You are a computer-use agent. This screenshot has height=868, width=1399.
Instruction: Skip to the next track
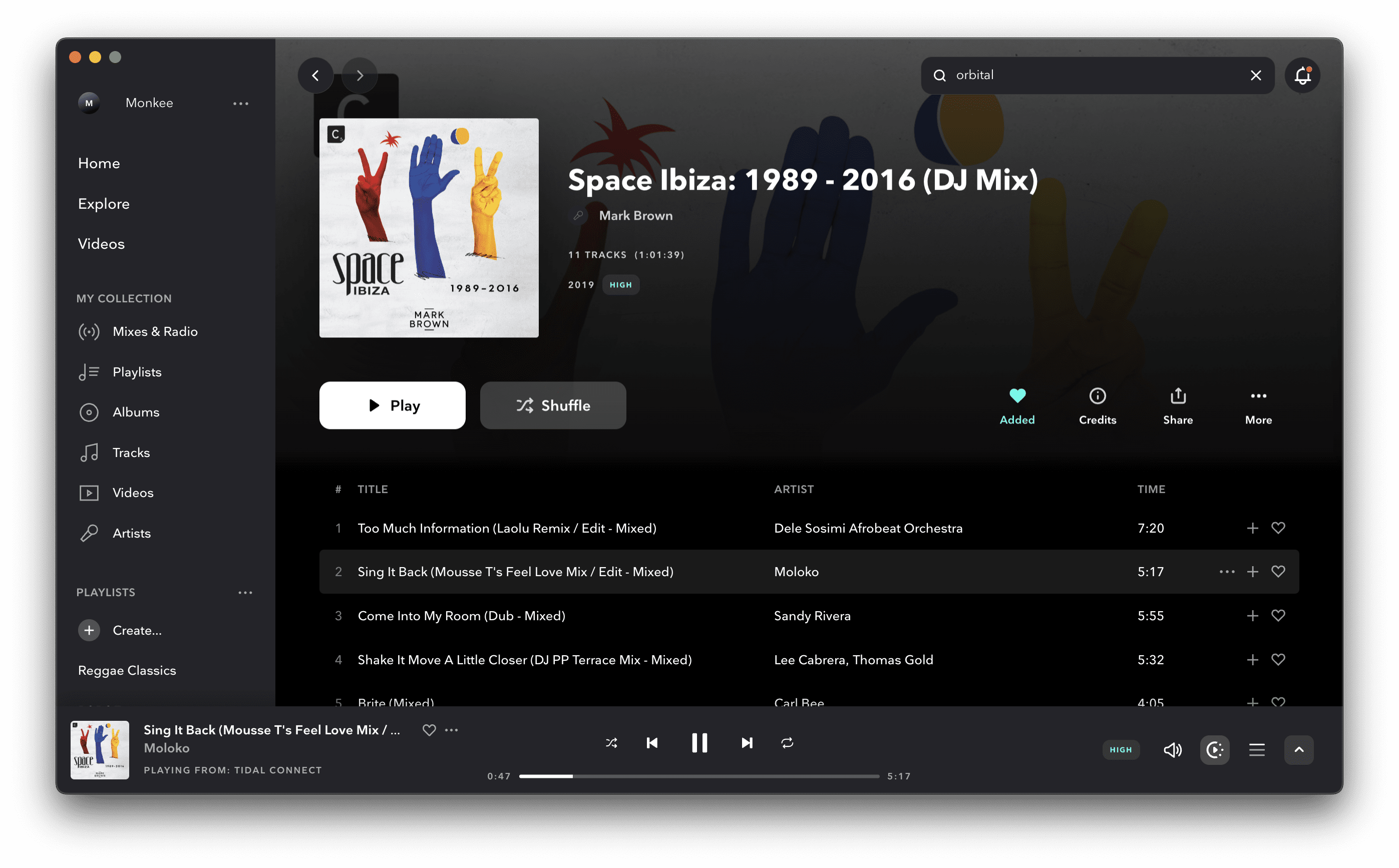tap(746, 743)
